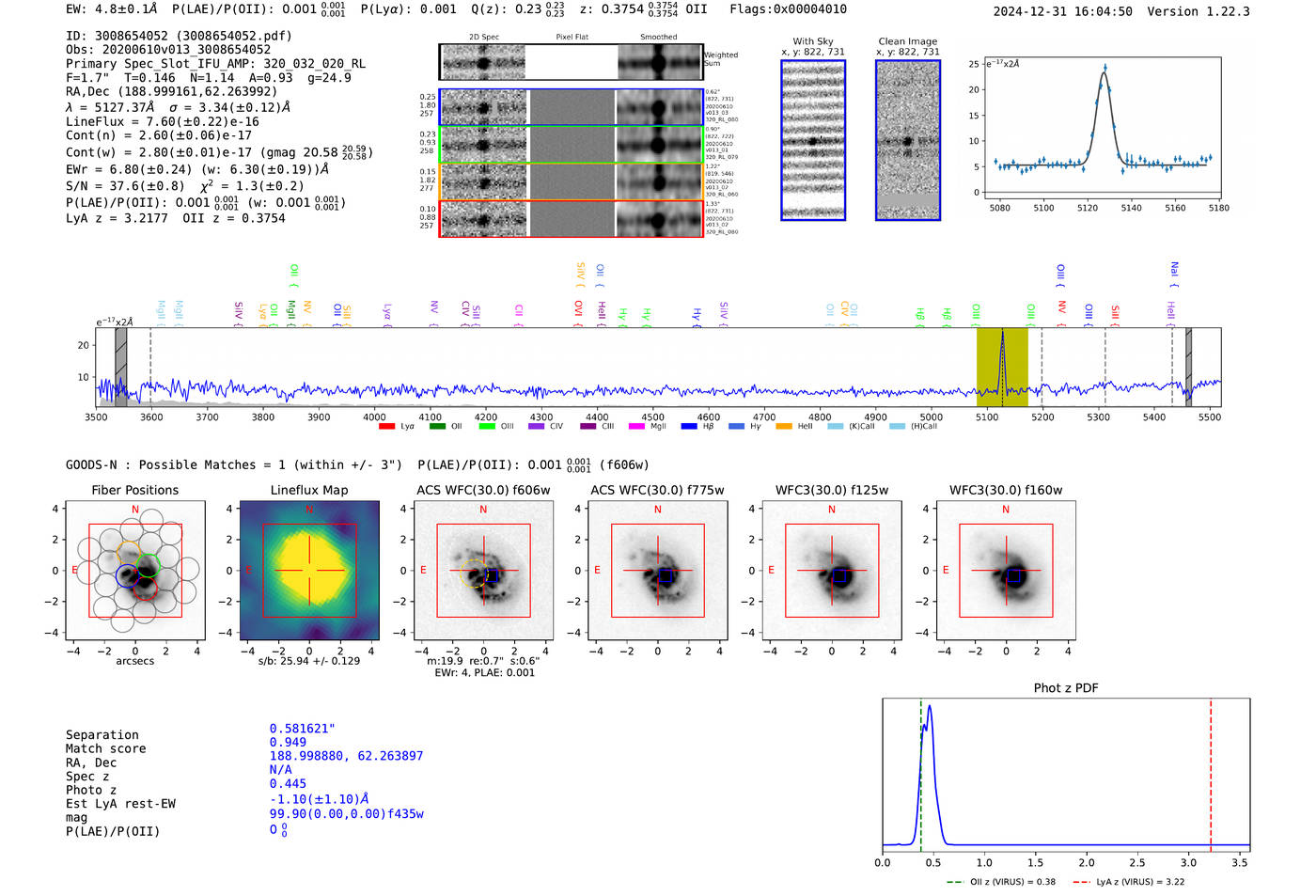Click the Photo z value 0.445

[288, 783]
